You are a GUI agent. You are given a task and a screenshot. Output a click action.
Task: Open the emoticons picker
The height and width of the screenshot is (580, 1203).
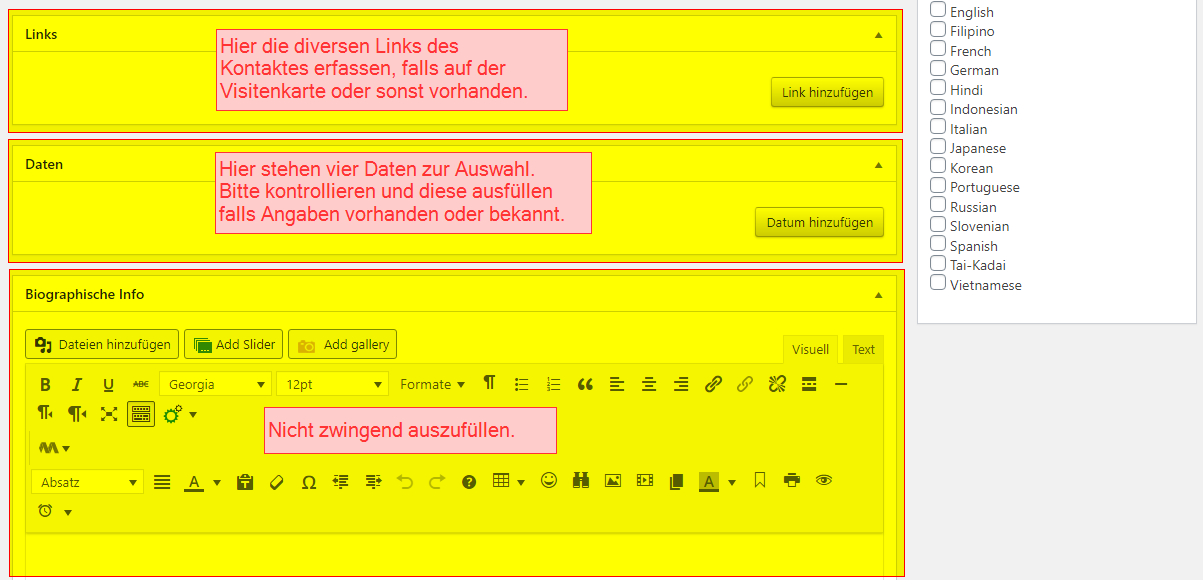pyautogui.click(x=548, y=481)
